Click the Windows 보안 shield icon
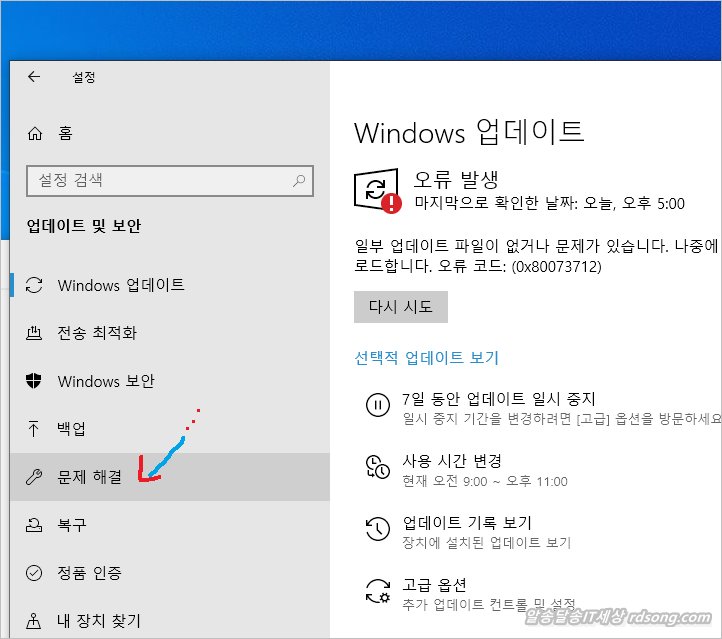Image resolution: width=722 pixels, height=639 pixels. coord(34,381)
